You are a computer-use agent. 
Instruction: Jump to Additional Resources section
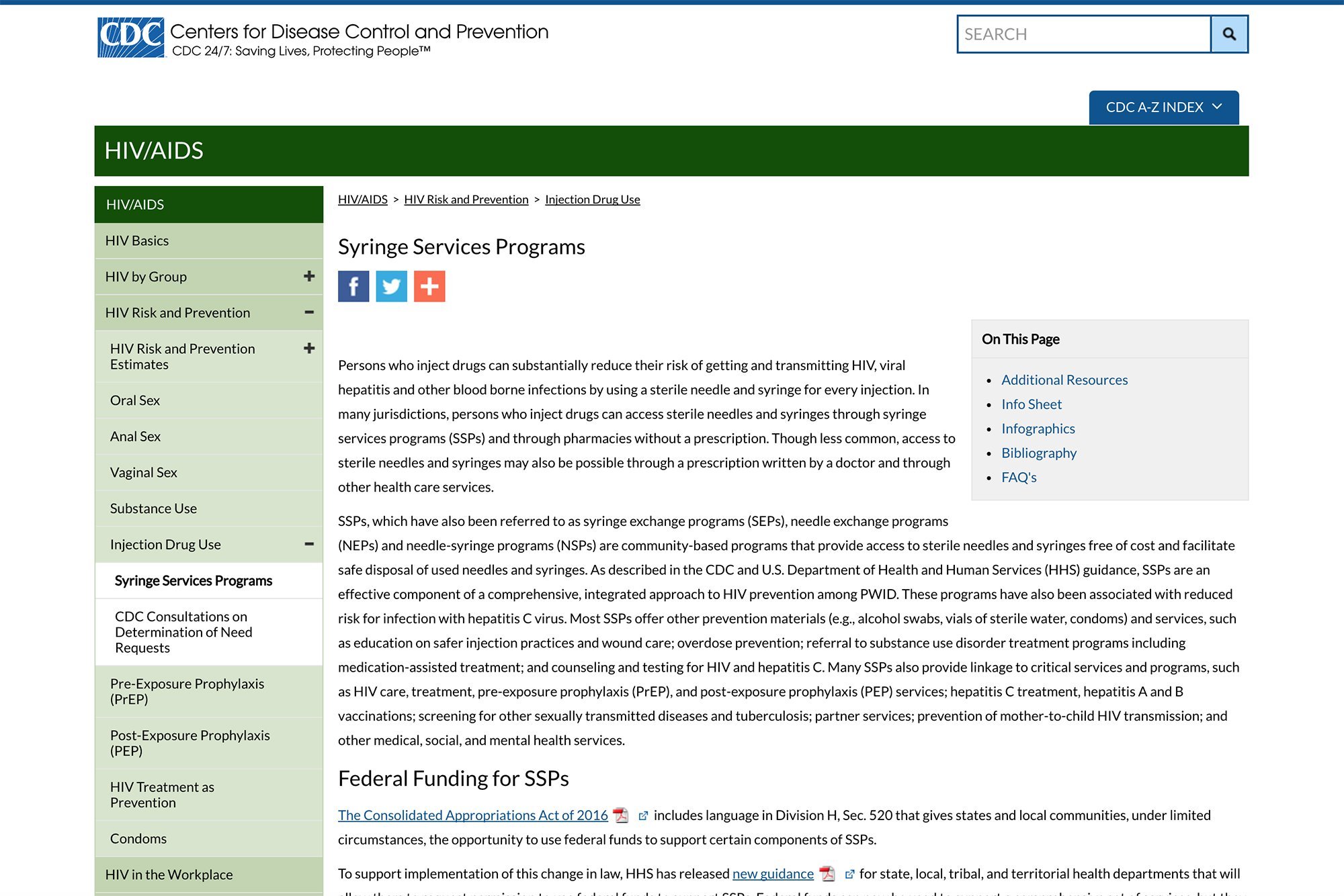point(1064,380)
